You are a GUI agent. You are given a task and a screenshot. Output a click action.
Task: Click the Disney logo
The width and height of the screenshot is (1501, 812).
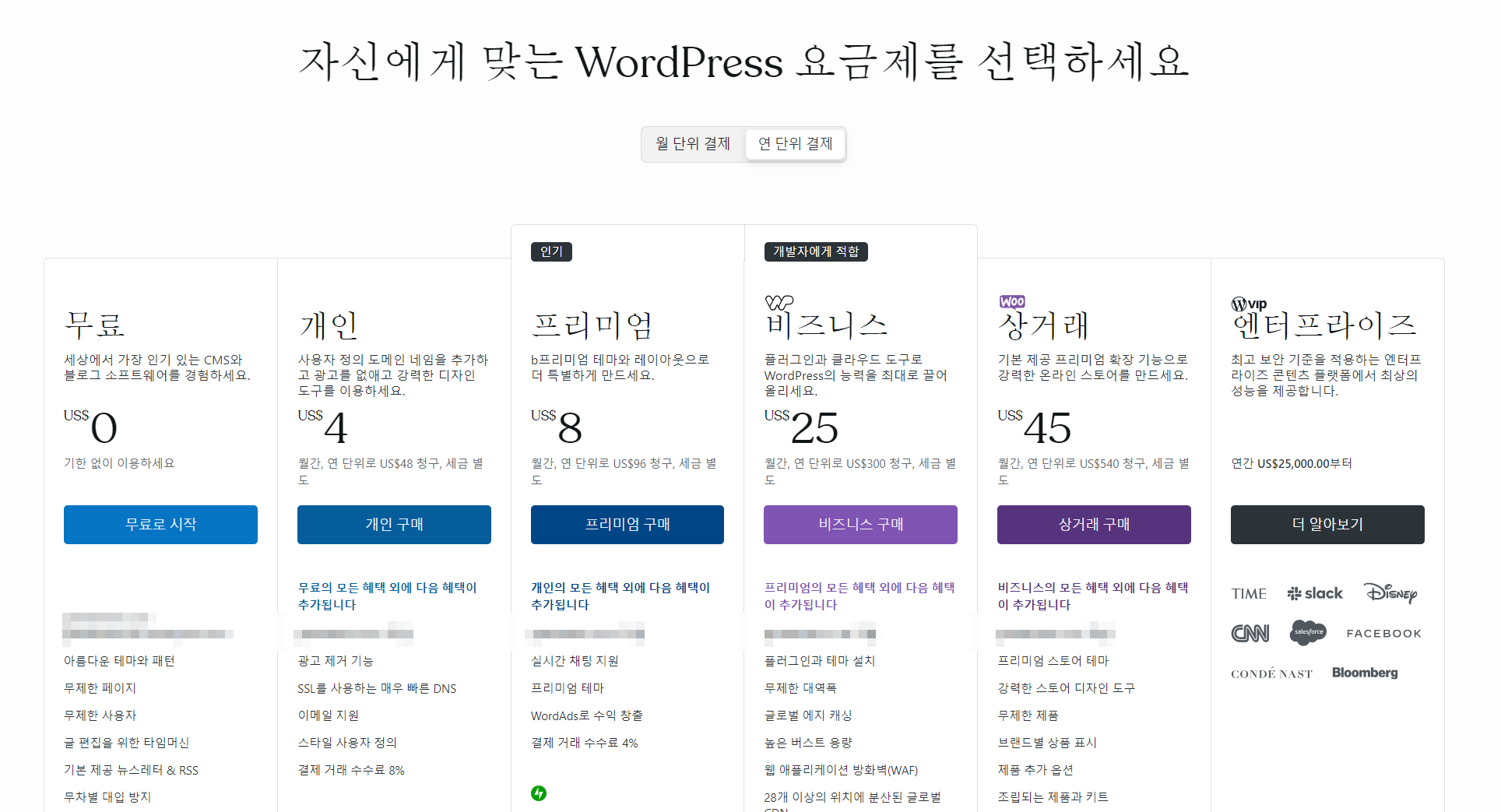click(x=1390, y=593)
